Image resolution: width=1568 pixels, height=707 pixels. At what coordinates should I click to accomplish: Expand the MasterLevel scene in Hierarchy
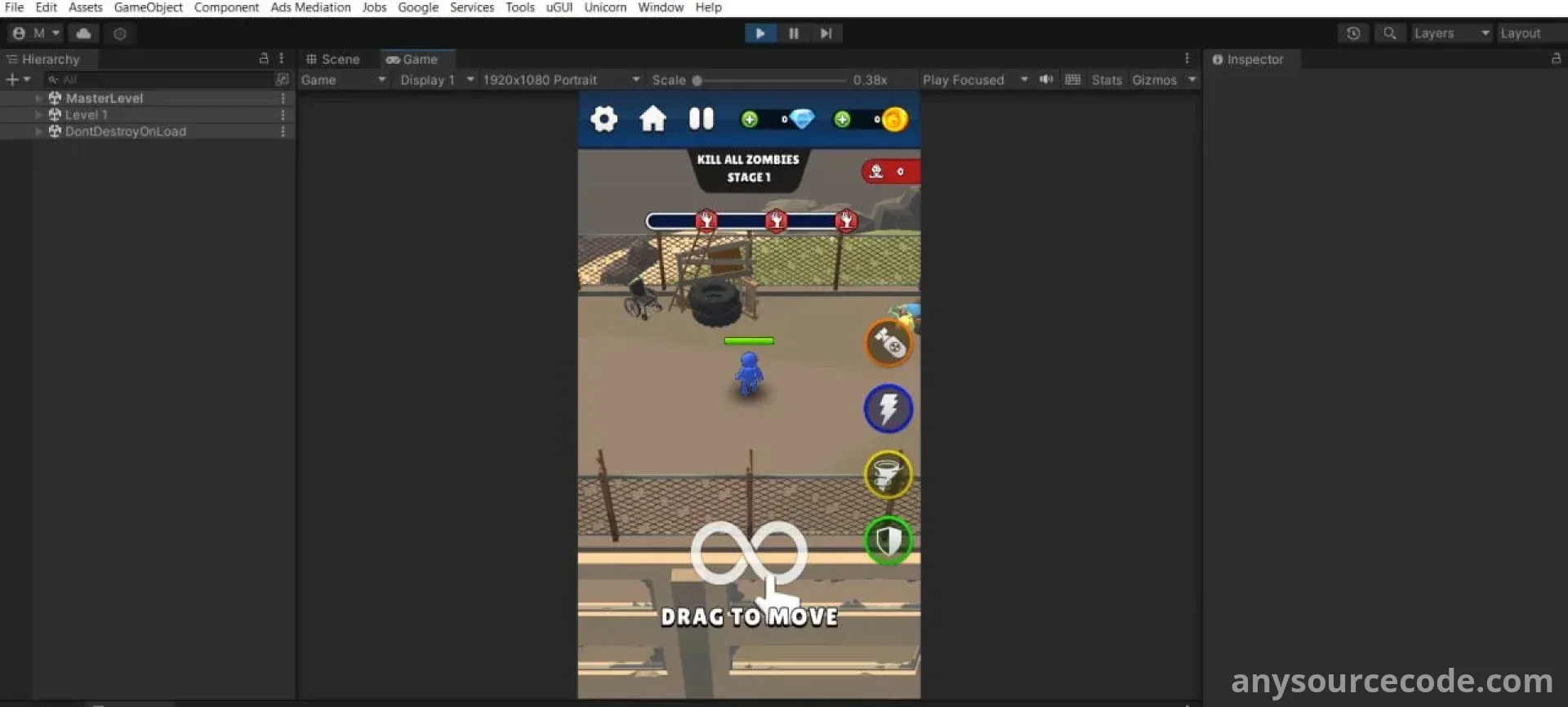point(38,98)
